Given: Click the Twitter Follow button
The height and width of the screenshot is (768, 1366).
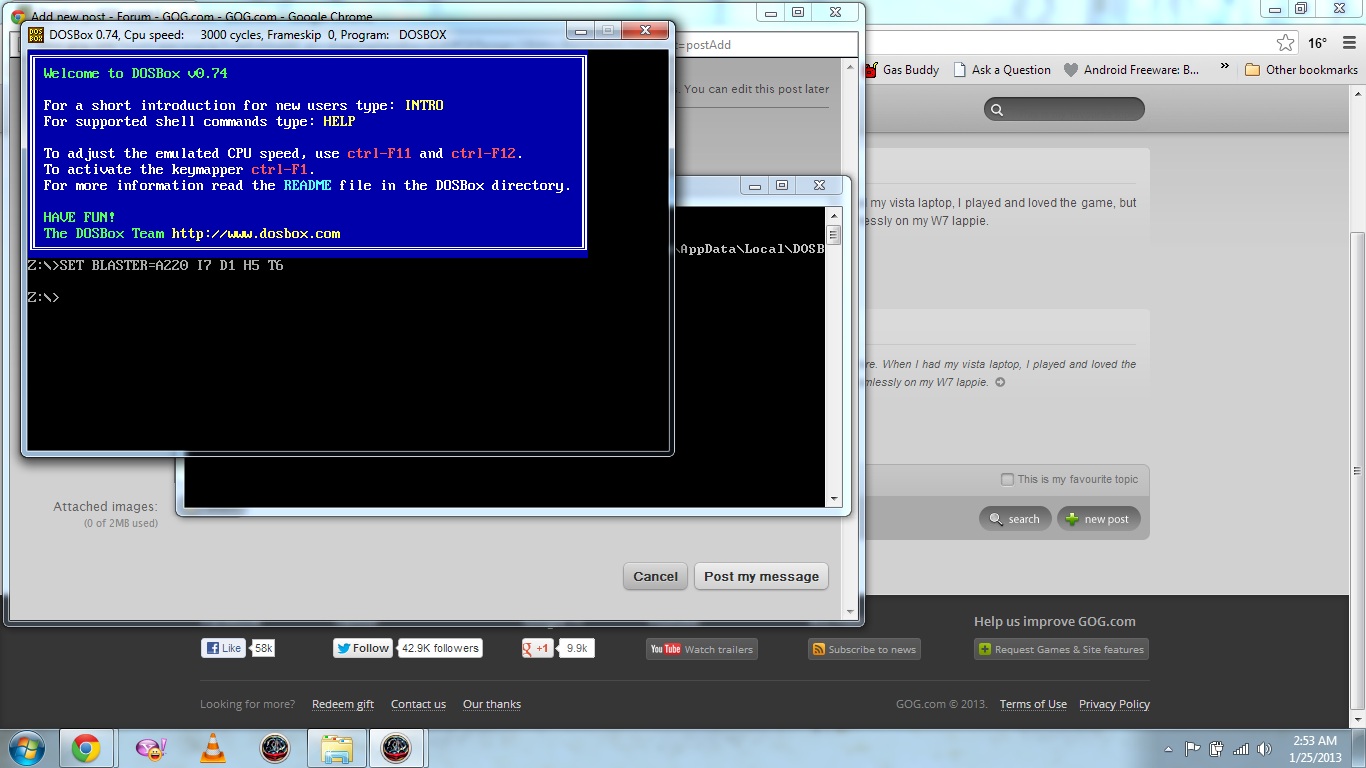Looking at the screenshot, I should [362, 648].
